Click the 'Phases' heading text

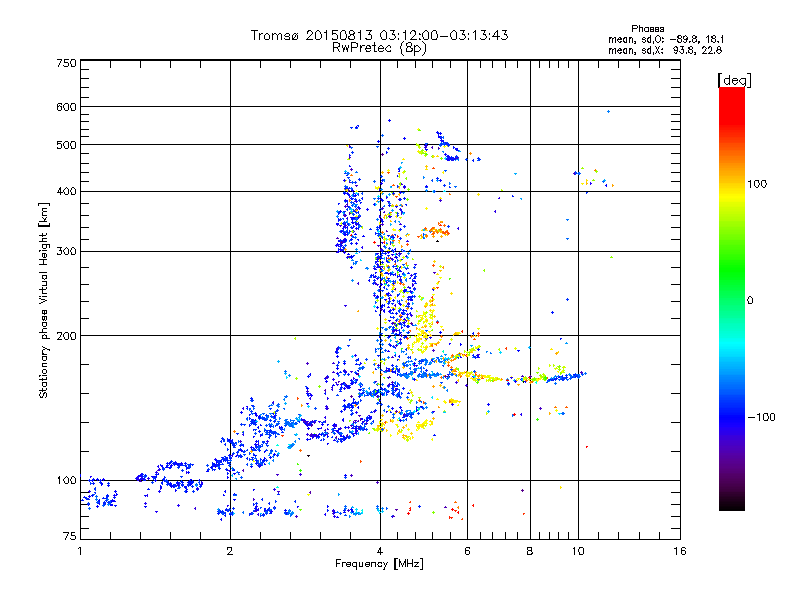(x=647, y=29)
